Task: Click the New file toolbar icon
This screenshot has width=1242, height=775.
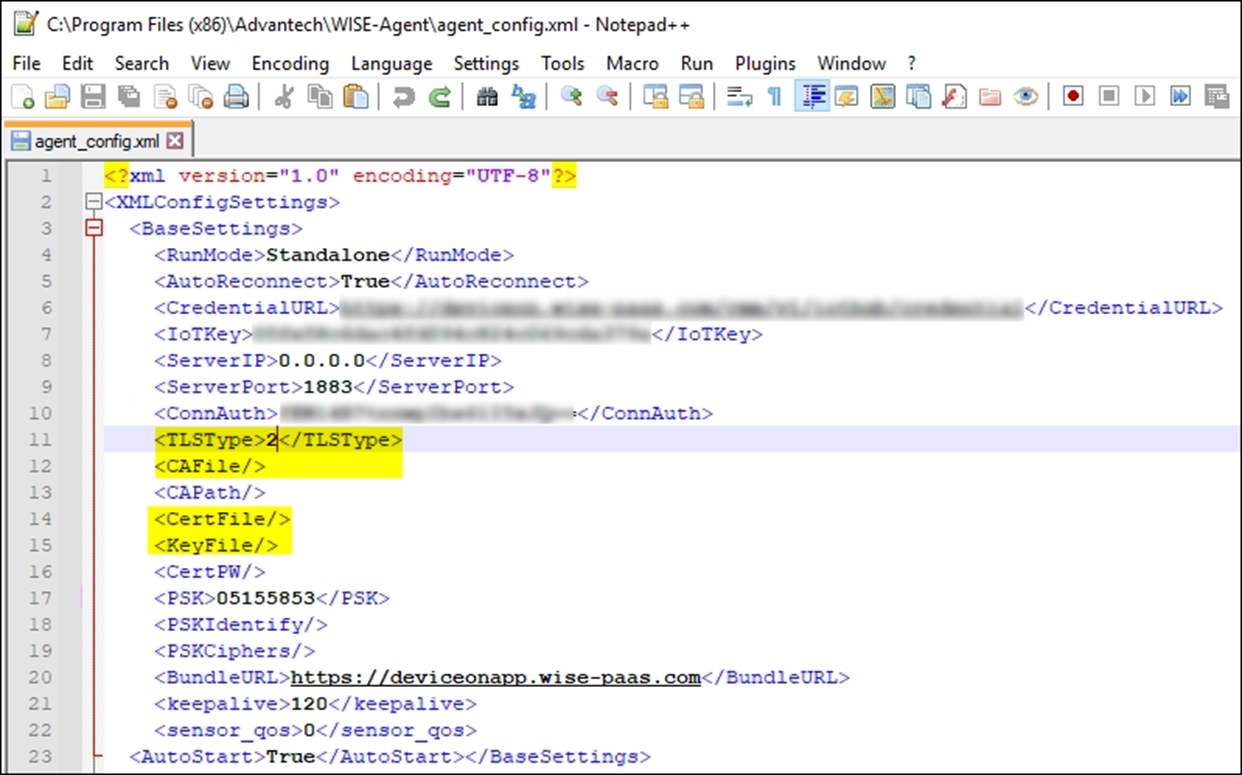Action: pos(23,97)
